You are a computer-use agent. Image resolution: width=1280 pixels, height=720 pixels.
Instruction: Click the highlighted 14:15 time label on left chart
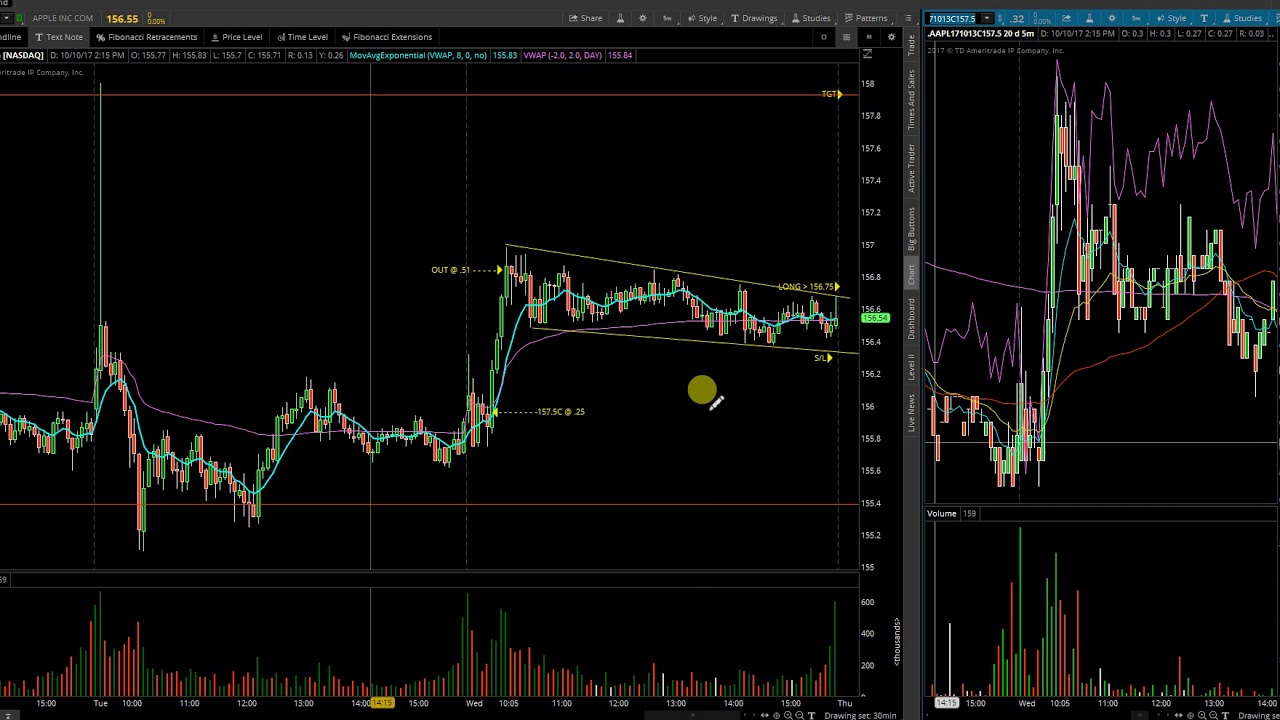(383, 703)
